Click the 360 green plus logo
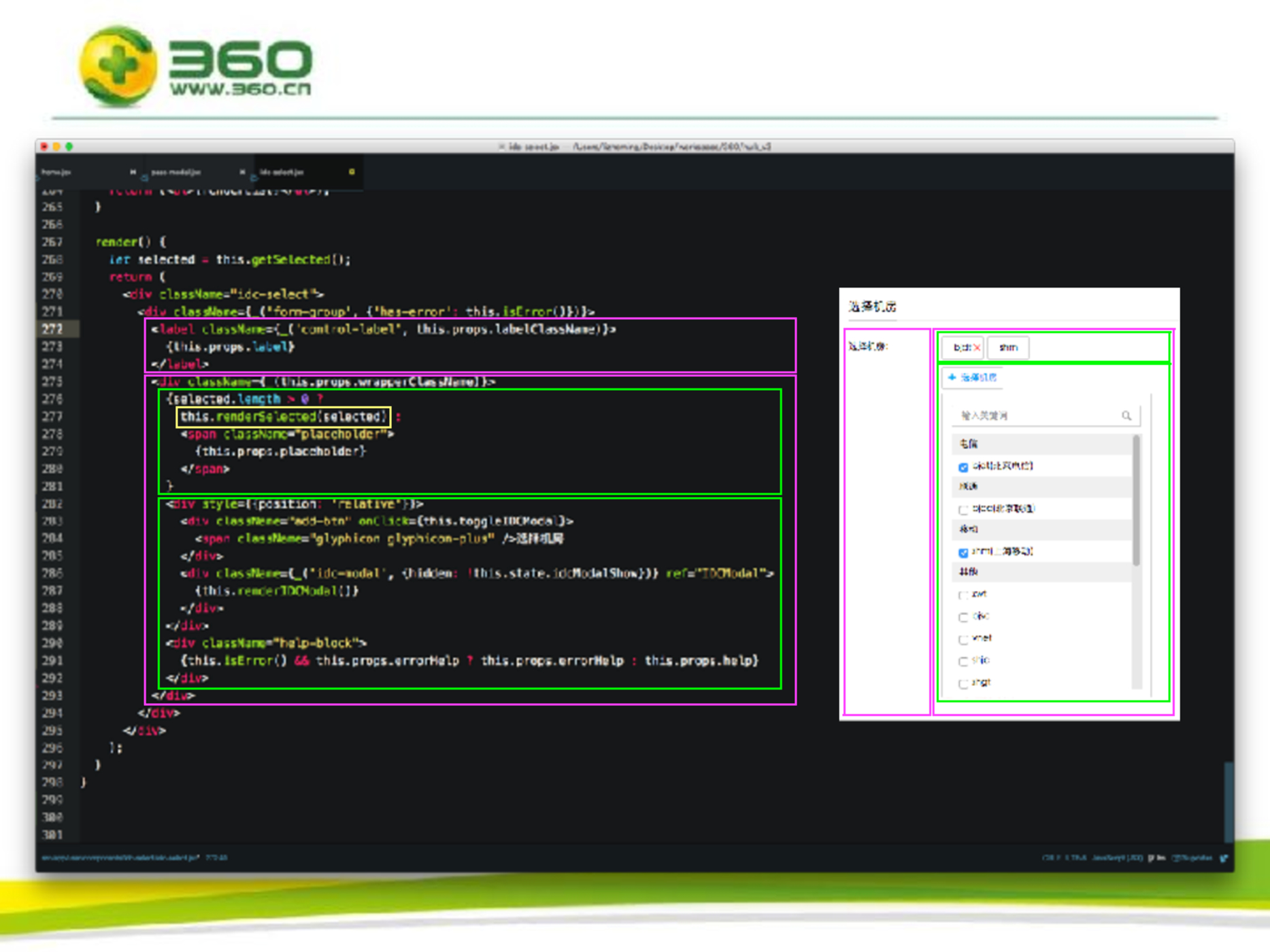This screenshot has width=1270, height=952. coord(118,66)
